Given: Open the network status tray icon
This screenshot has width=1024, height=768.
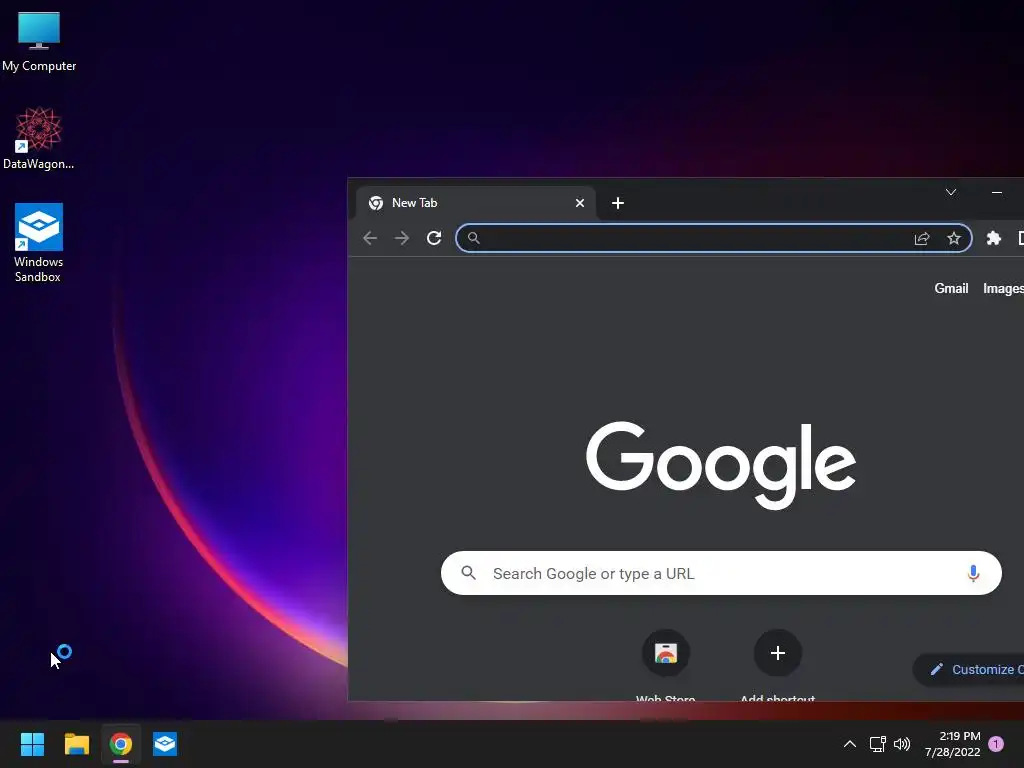Looking at the screenshot, I should 877,744.
